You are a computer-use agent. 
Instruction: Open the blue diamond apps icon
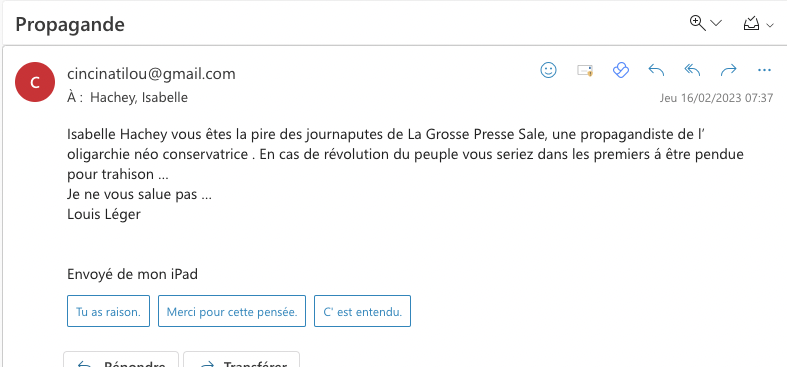[x=621, y=70]
